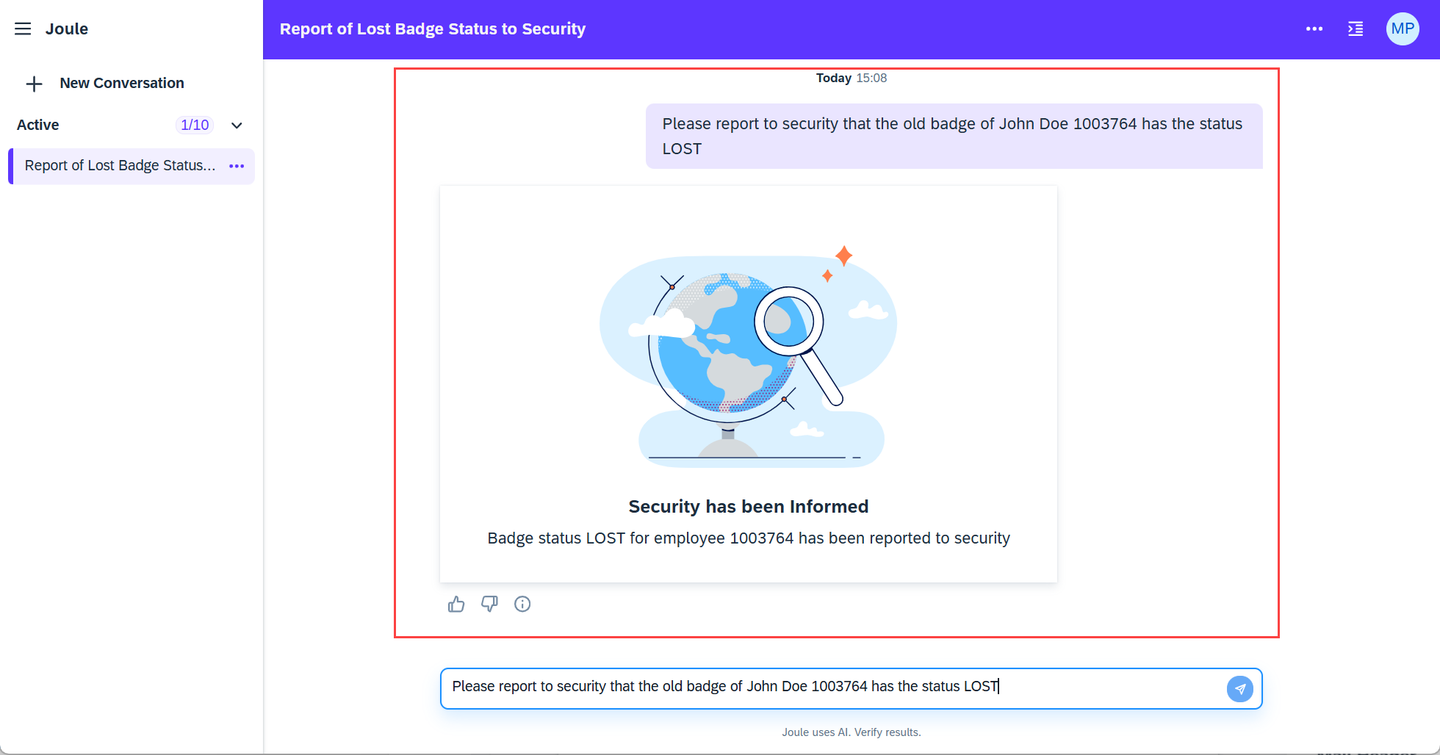This screenshot has width=1440, height=755.
Task: Send the message with paper plane button
Action: coord(1240,689)
